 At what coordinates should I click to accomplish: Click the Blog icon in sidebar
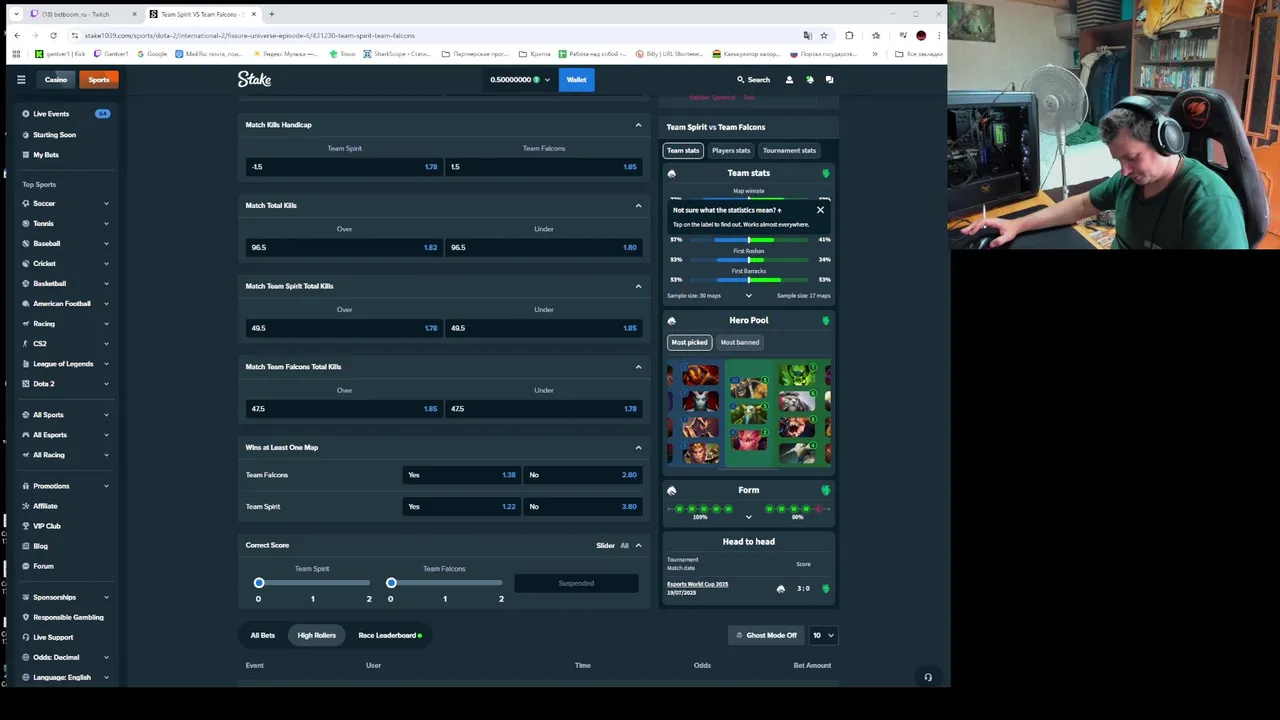[x=26, y=546]
